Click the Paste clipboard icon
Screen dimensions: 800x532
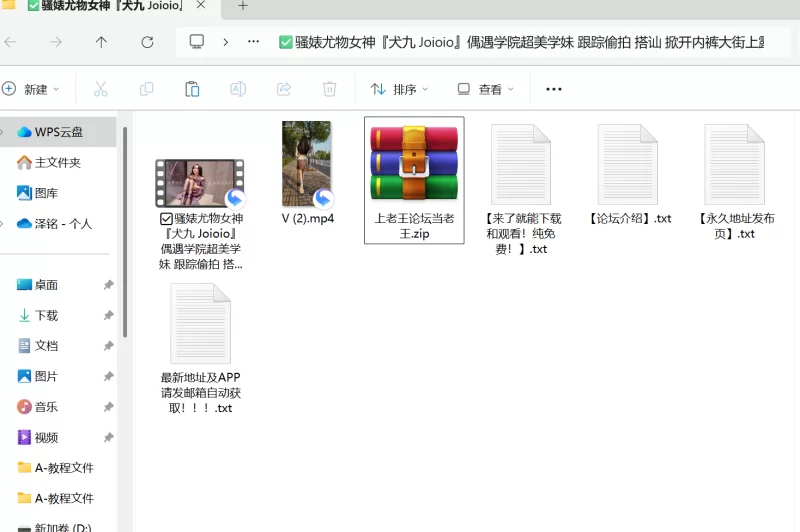192,89
